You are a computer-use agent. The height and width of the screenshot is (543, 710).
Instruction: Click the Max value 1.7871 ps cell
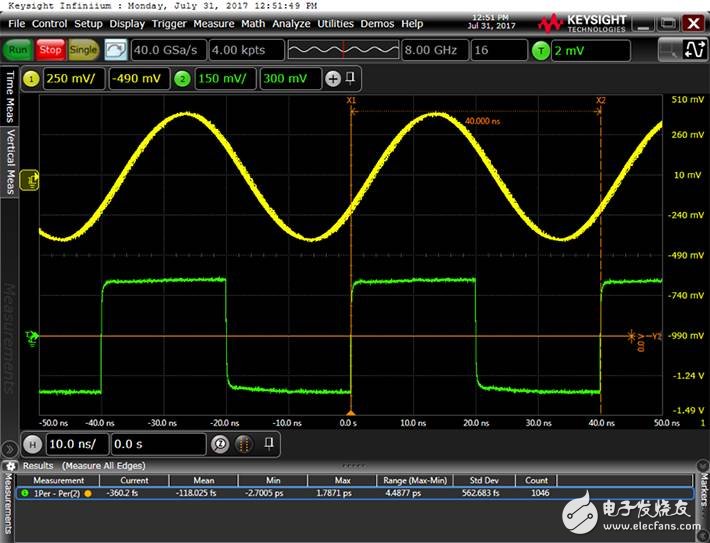[334, 493]
